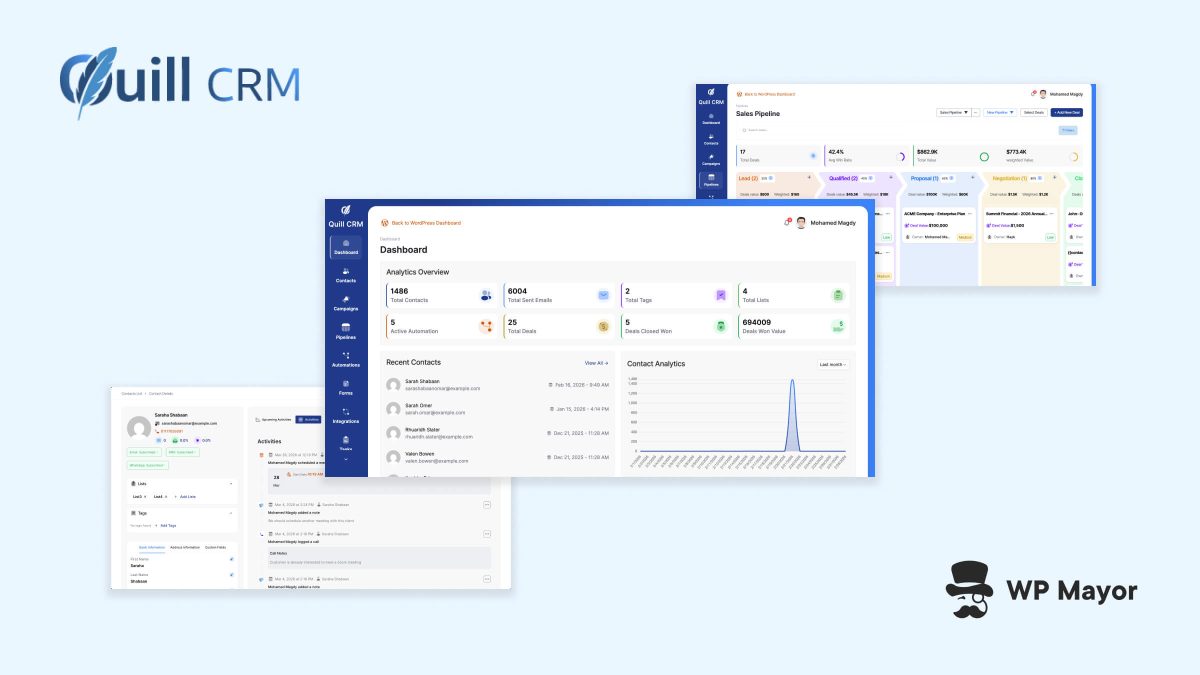Collapse the Lists section on contact profile
The height and width of the screenshot is (675, 1200).
[x=232, y=484]
